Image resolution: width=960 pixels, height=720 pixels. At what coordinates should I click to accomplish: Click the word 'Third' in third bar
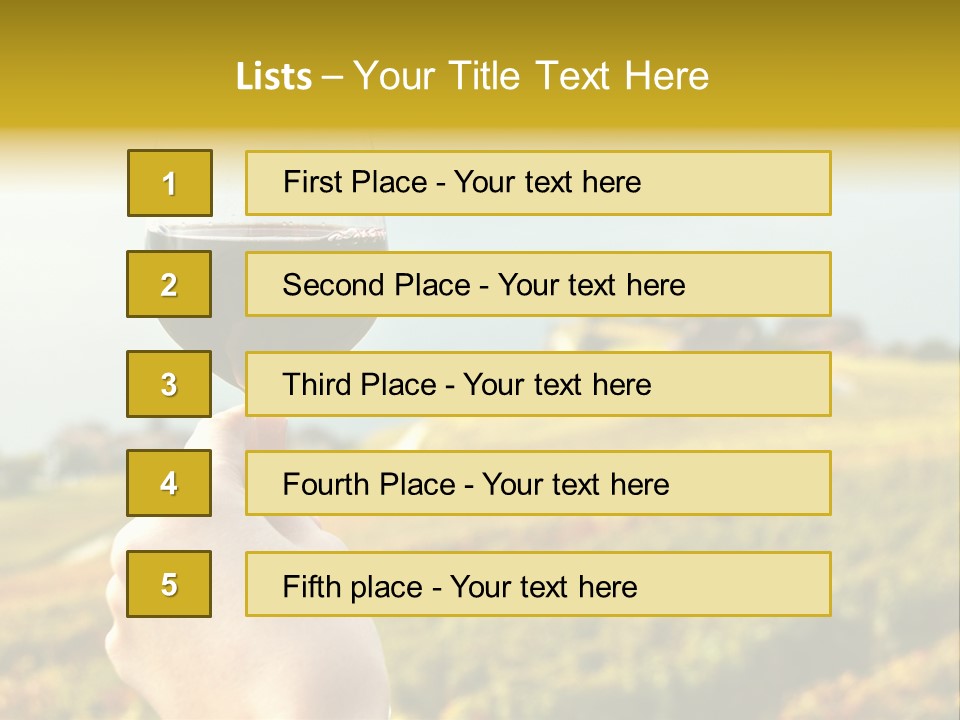click(319, 385)
